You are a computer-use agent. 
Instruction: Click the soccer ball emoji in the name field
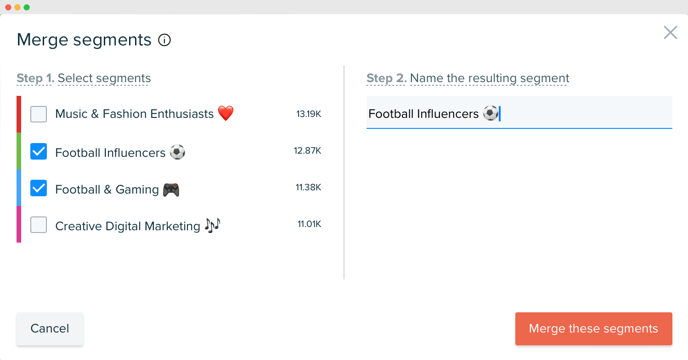[x=491, y=113]
